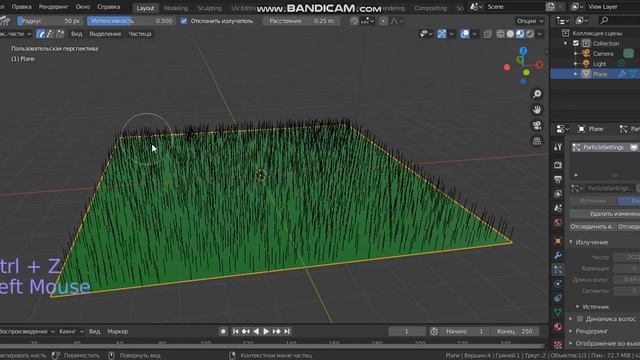The height and width of the screenshot is (360, 640).
Task: Select wireframe viewport shading
Action: pyautogui.click(x=500, y=34)
